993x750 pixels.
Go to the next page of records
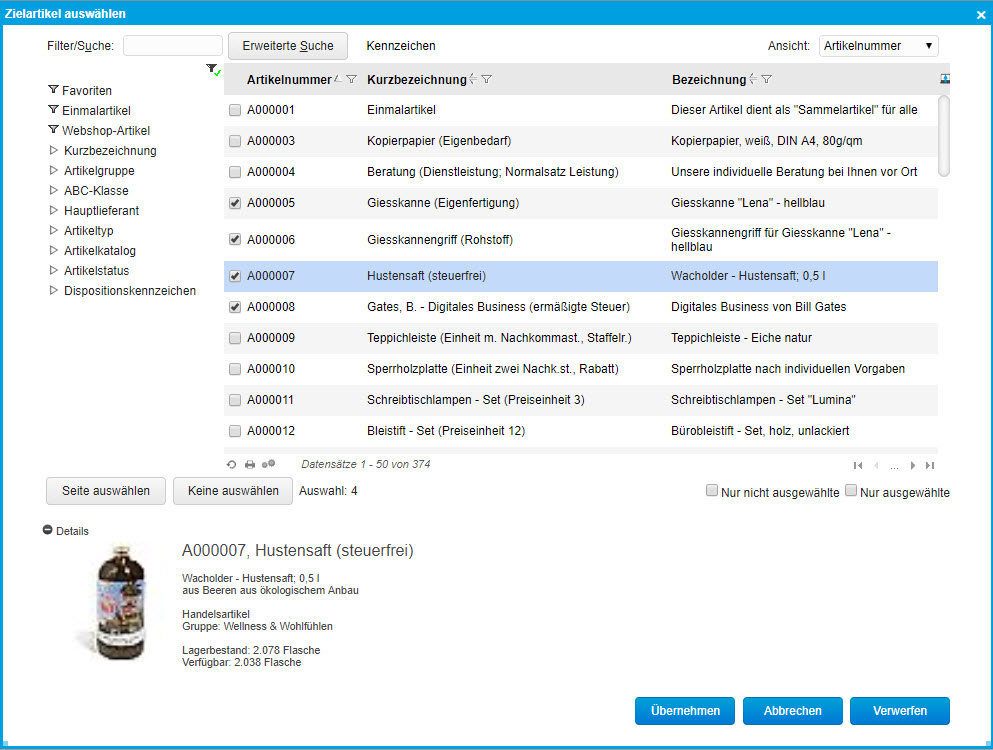912,465
